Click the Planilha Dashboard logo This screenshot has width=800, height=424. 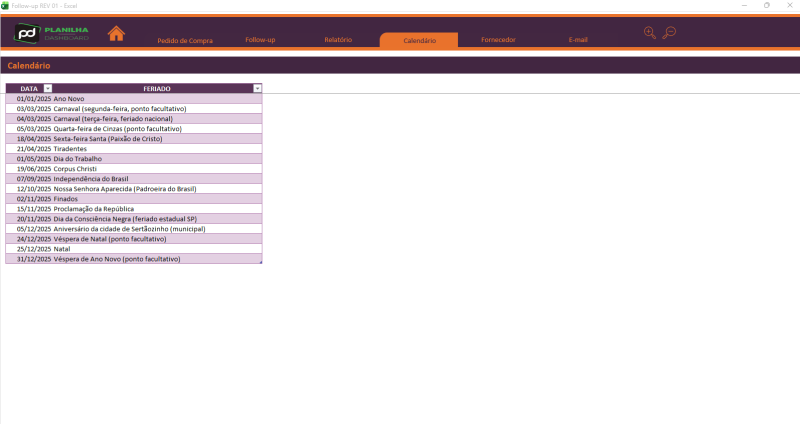pyautogui.click(x=52, y=34)
